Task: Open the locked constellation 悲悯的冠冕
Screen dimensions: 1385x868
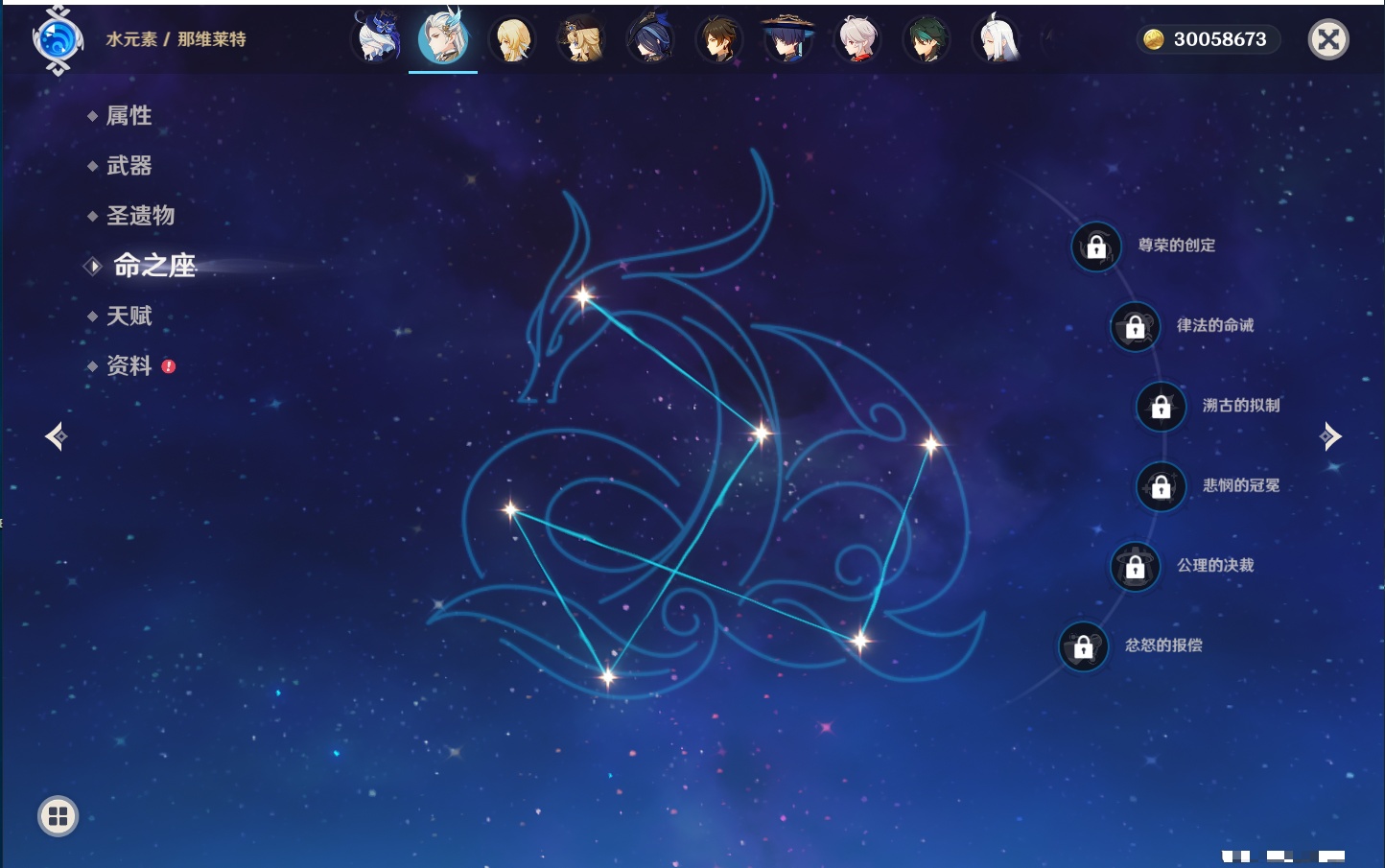Action: tap(1162, 486)
